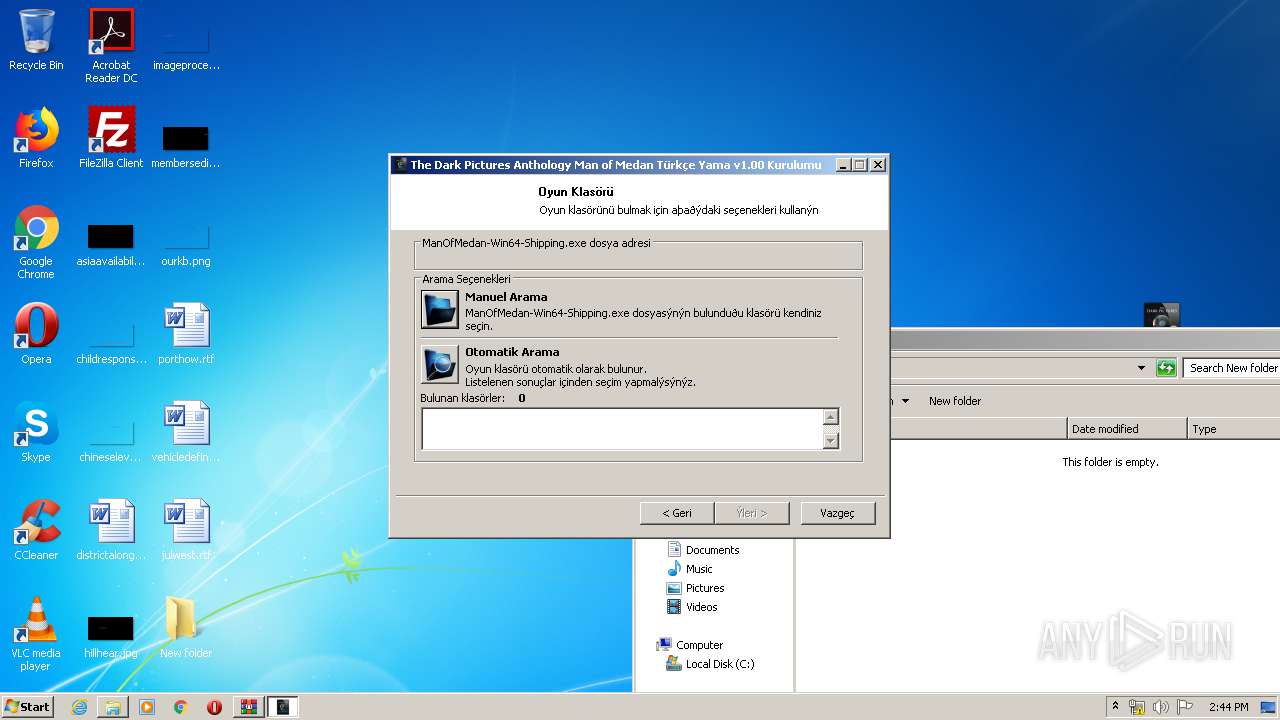Select Documents in Explorer navigation pane
This screenshot has height=720, width=1280.
pyautogui.click(x=703, y=550)
